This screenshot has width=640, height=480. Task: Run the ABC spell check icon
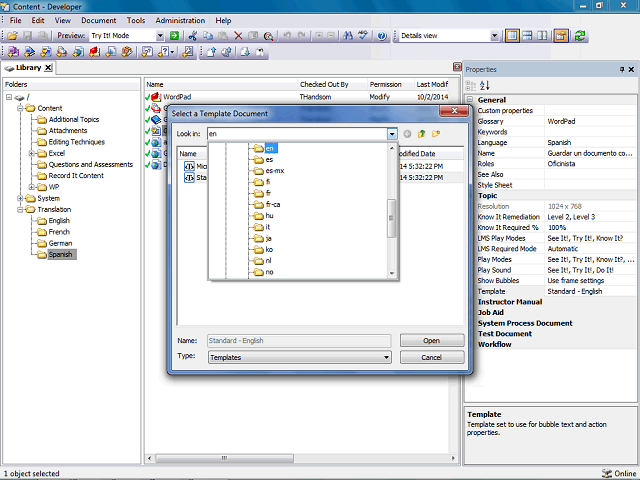click(x=363, y=36)
